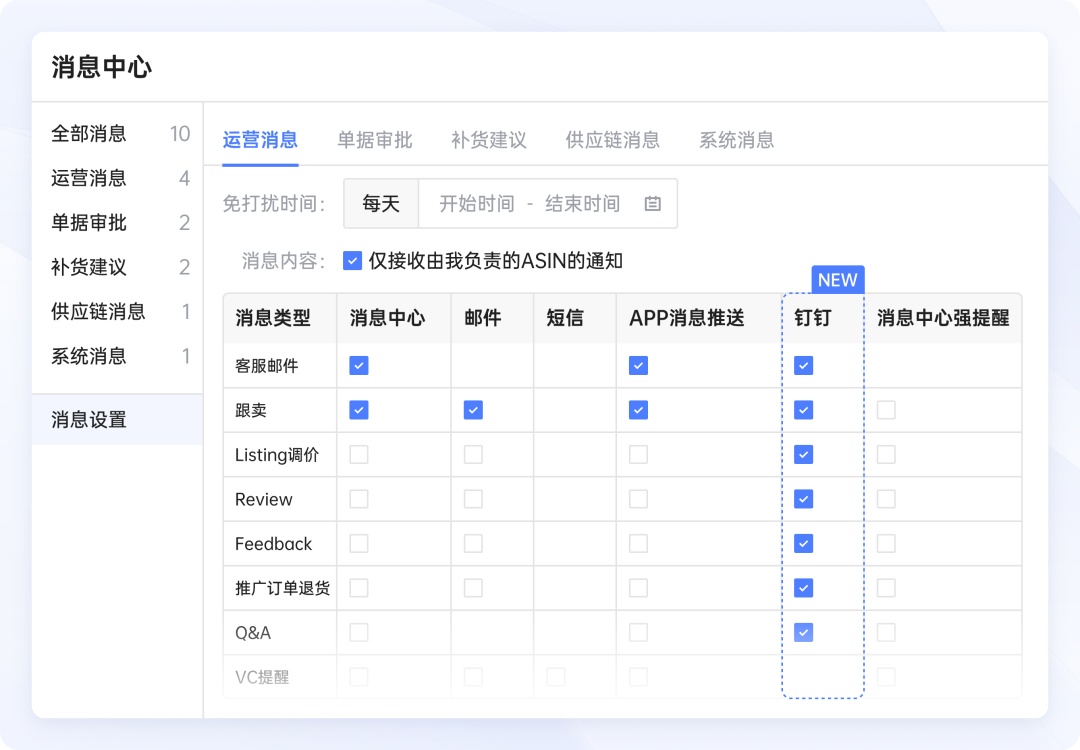Enable Listing调价 邮件 checkbox
The width and height of the screenshot is (1080, 750).
tap(473, 455)
